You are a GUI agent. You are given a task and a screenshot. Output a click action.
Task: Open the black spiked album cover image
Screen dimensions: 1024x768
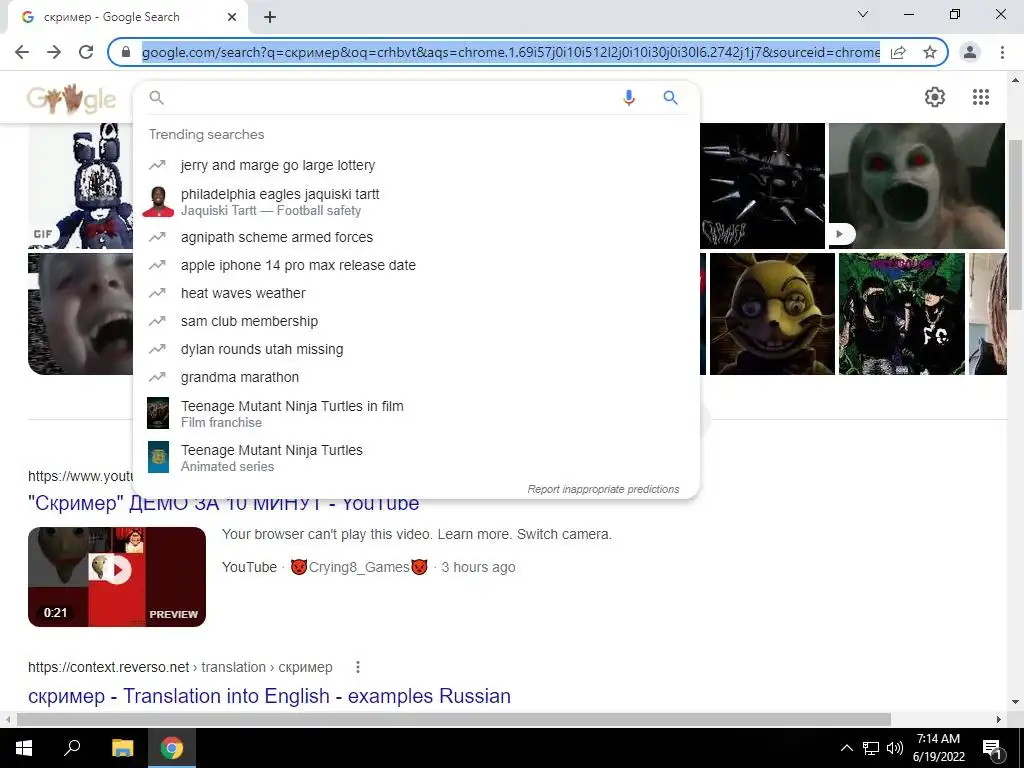point(762,185)
